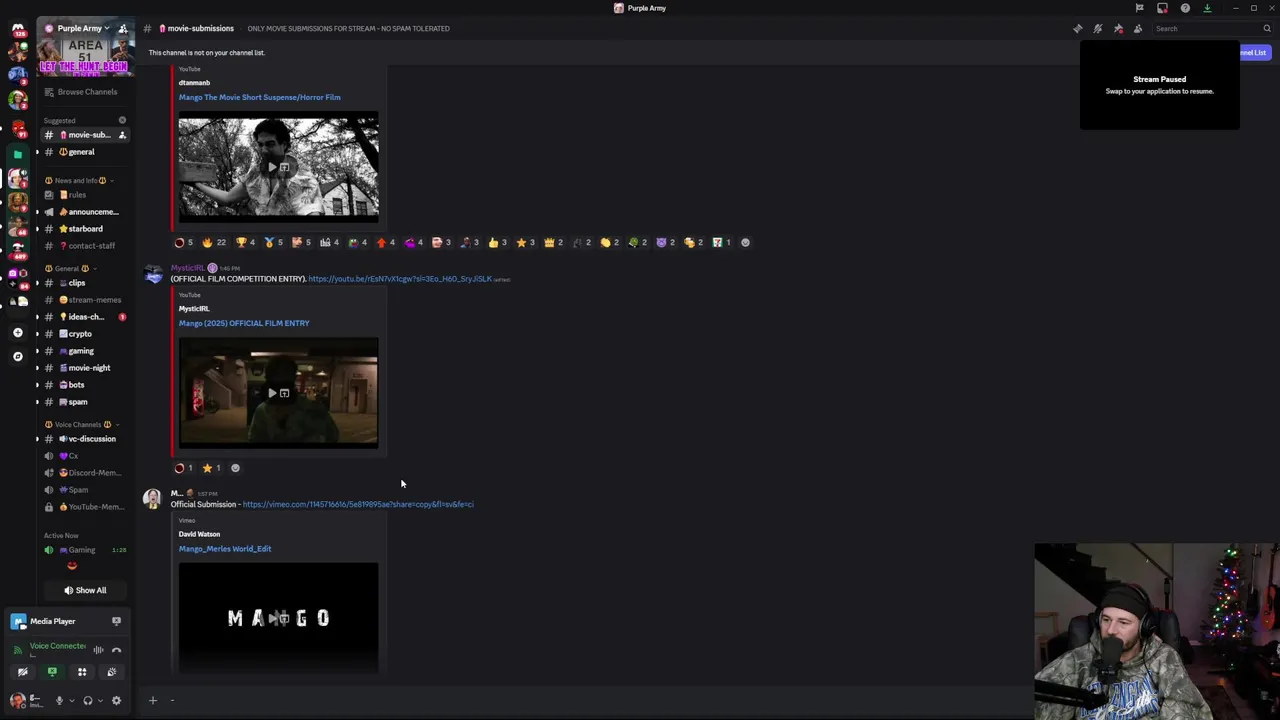Click the Show All button
Screen dimensions: 1280x720
click(x=85, y=590)
